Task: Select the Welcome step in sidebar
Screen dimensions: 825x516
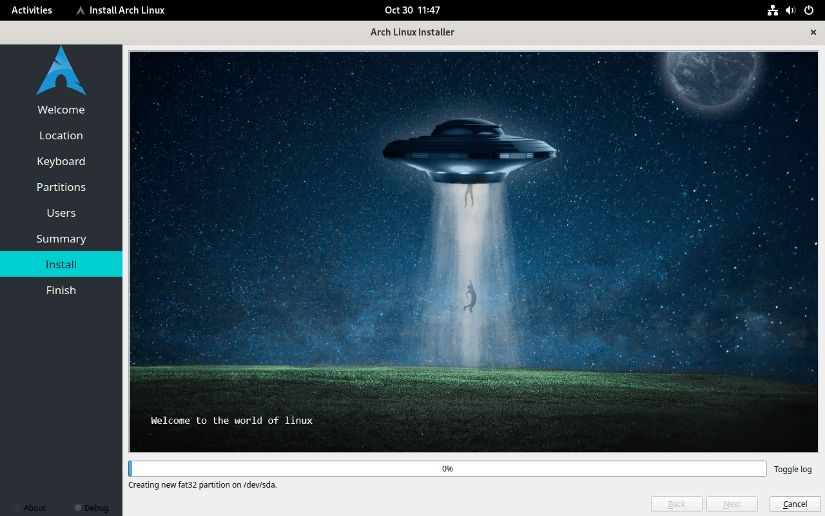Action: pos(61,110)
